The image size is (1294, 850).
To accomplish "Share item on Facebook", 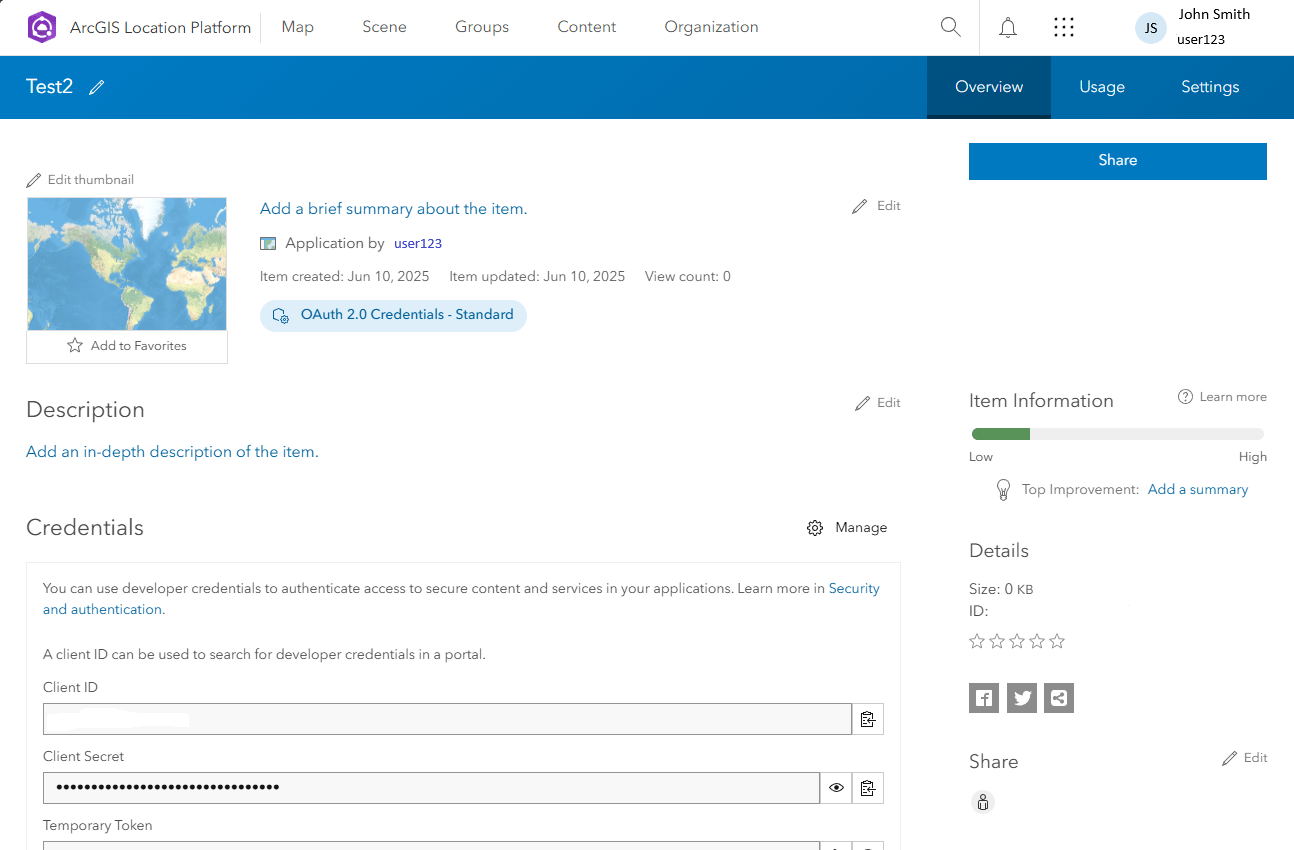I will point(984,698).
